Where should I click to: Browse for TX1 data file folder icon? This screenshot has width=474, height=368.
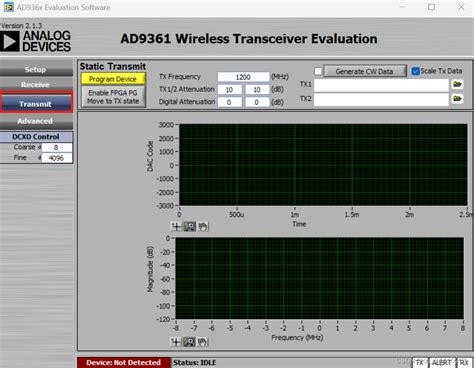pos(457,84)
